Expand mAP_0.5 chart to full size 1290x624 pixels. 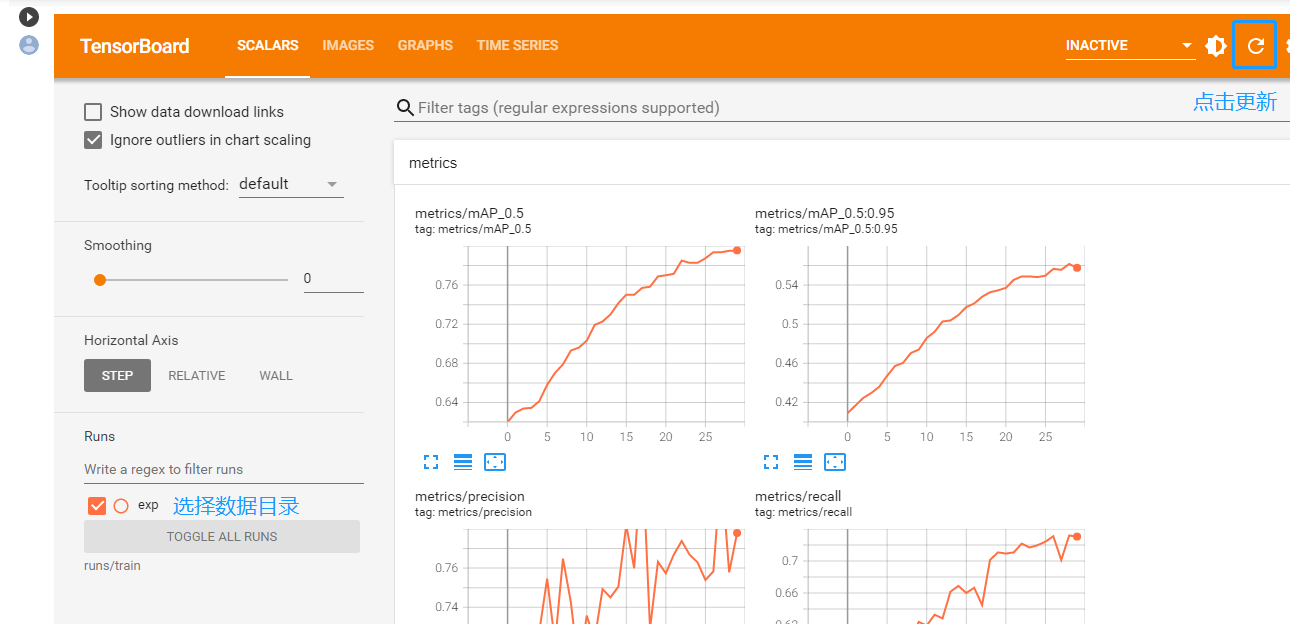431,461
